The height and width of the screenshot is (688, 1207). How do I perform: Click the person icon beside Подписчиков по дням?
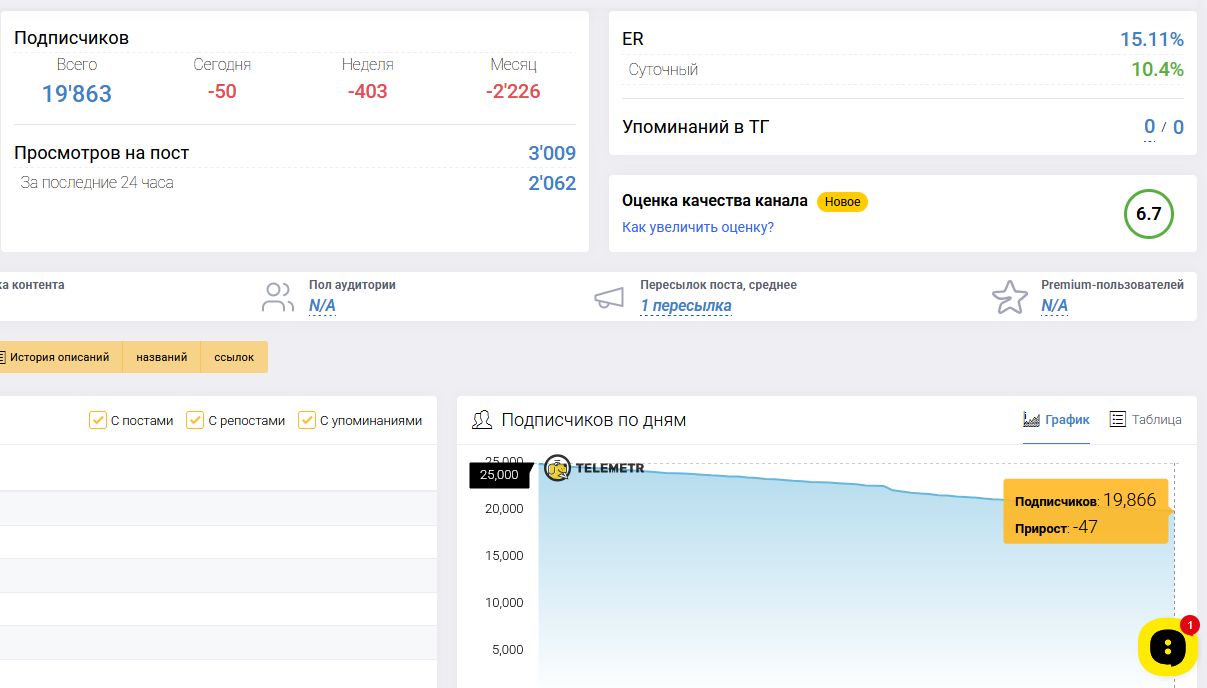tap(482, 420)
